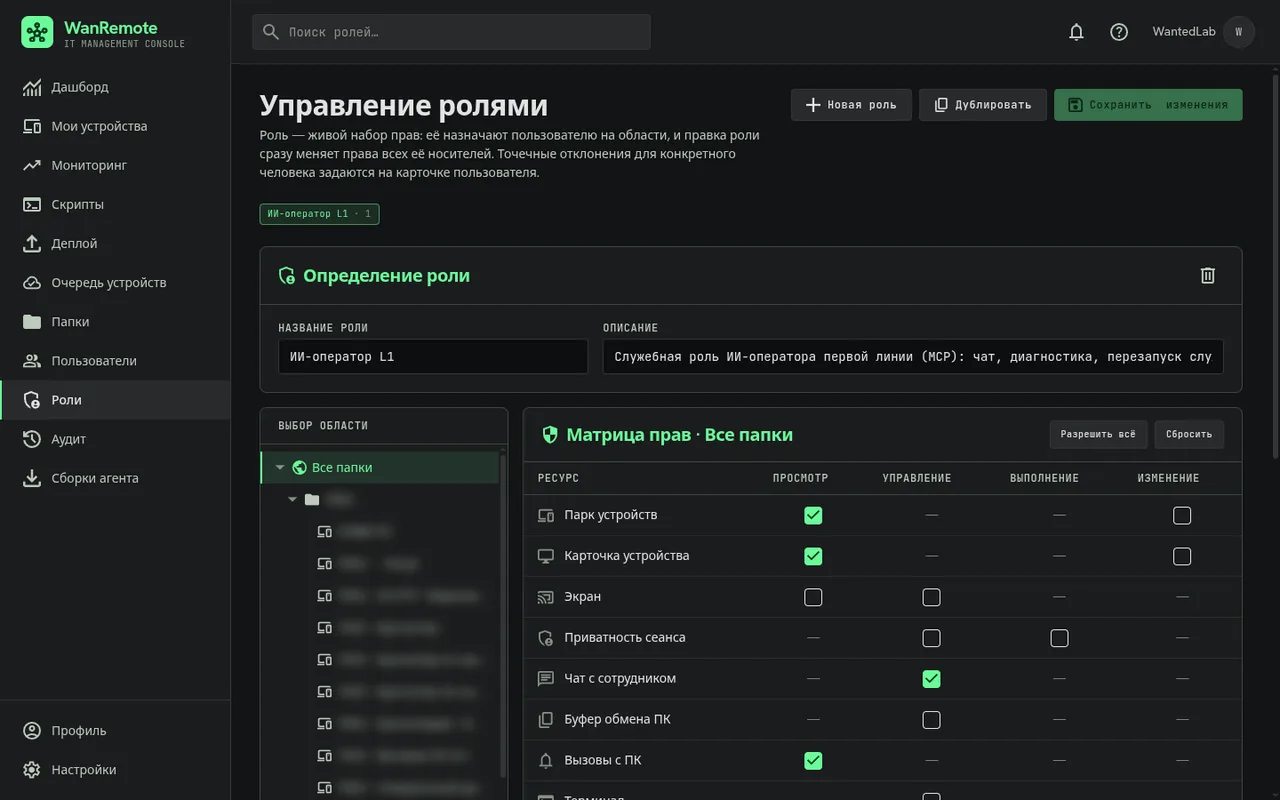The height and width of the screenshot is (800, 1280).
Task: Click the Профиль person icon
Action: coord(32,731)
